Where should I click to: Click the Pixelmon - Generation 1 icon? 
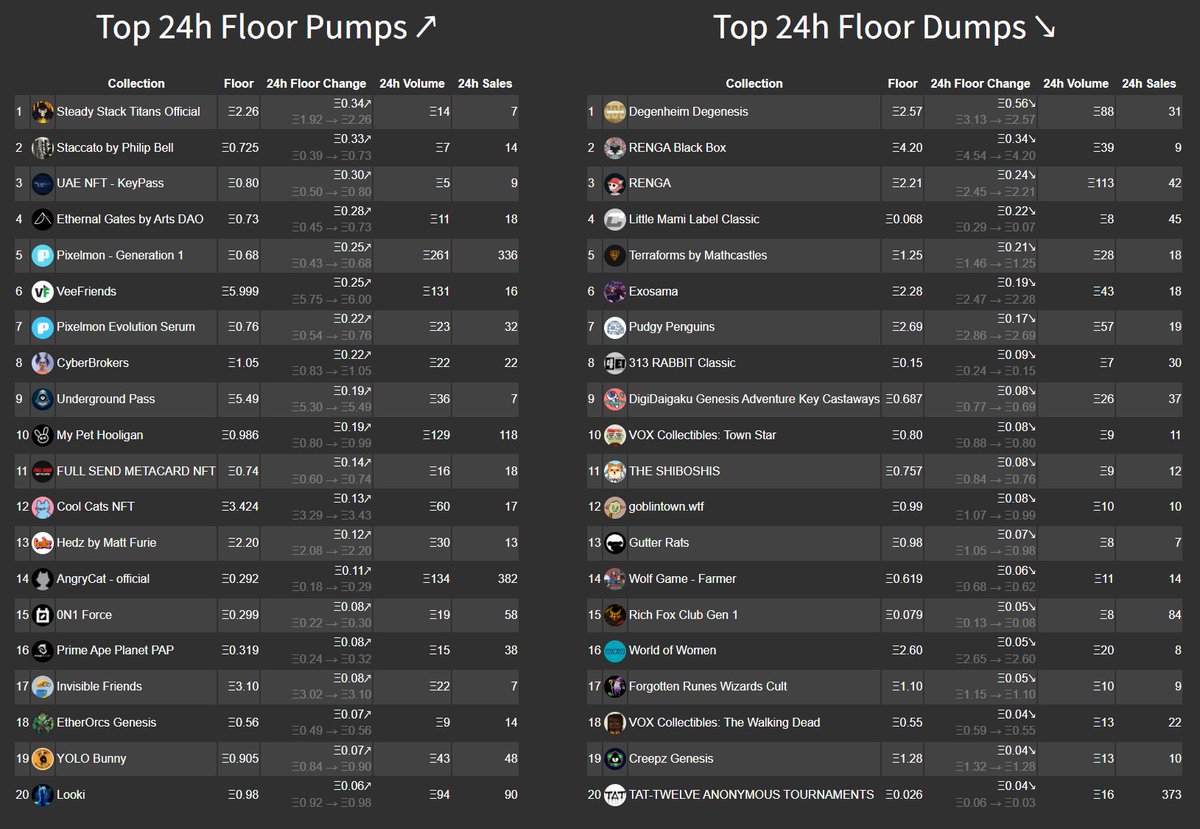click(42, 256)
